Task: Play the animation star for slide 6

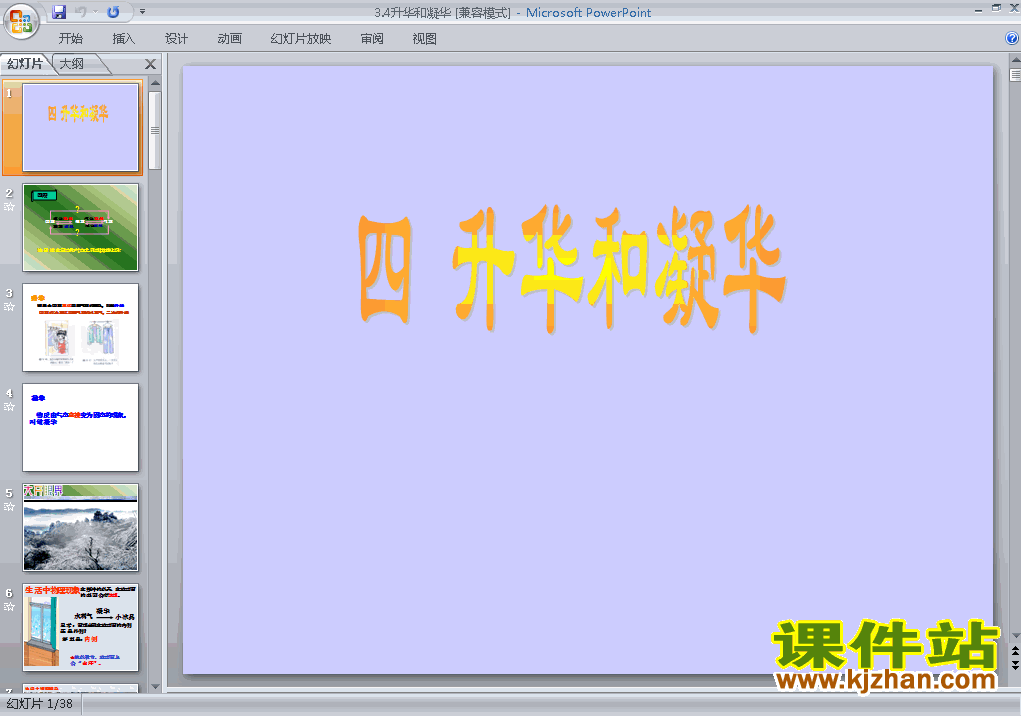Action: click(9, 607)
